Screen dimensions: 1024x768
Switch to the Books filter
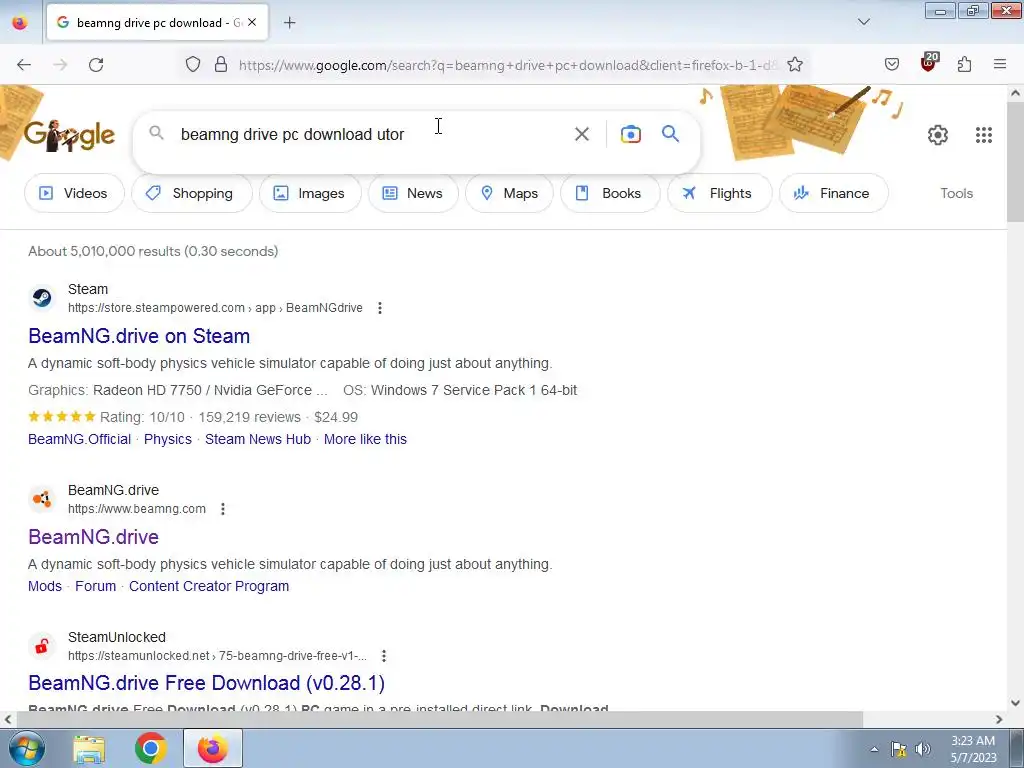point(609,193)
